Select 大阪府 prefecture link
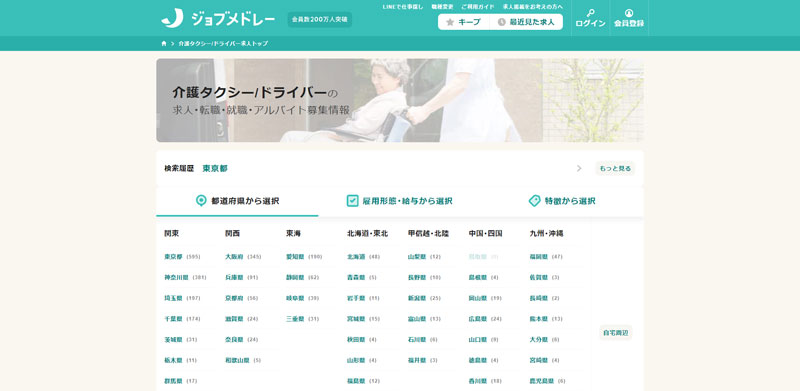Viewport: 800px width, 391px height. (234, 257)
